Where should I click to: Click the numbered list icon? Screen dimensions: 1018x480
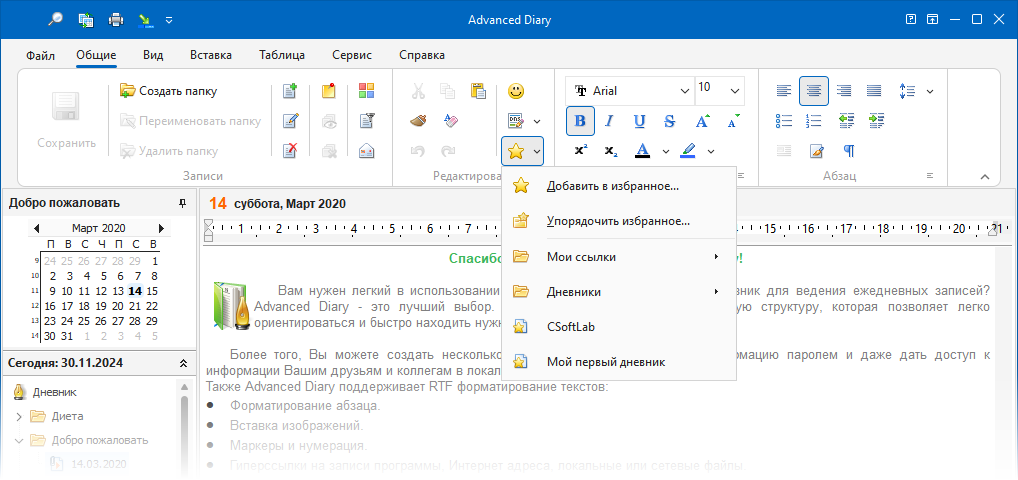pos(813,121)
